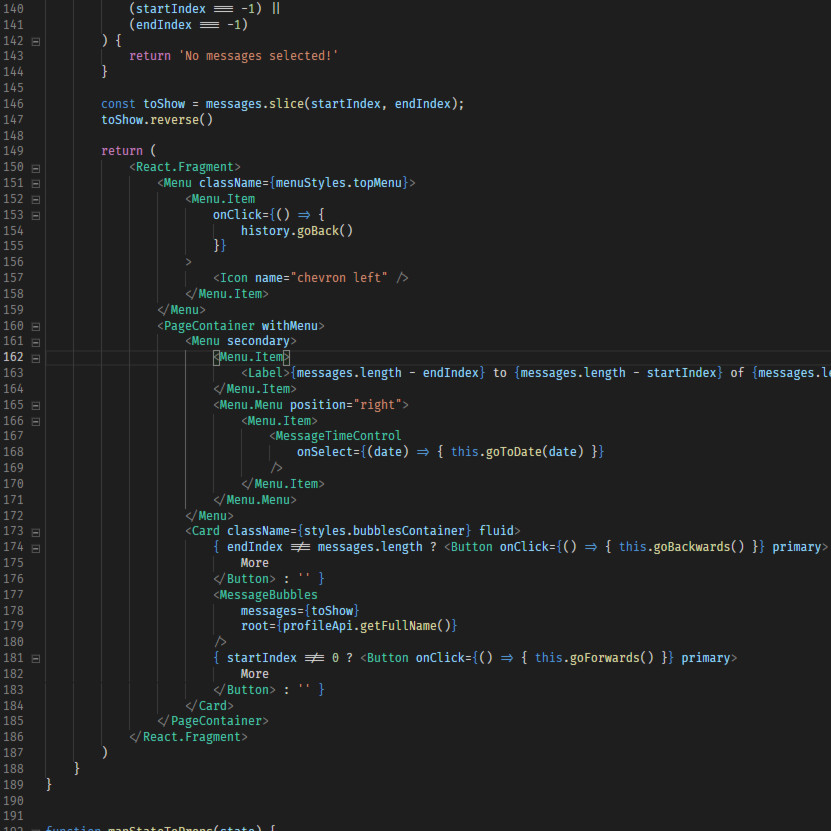This screenshot has width=831, height=831.
Task: Place cursor on history.goBack() call
Action: coord(297,231)
